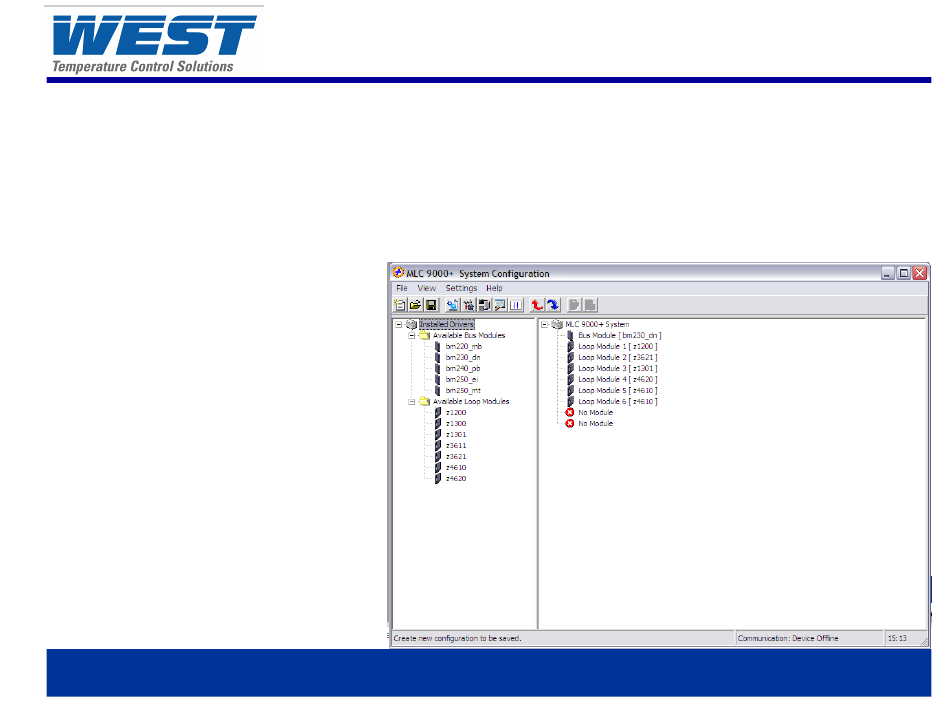
Task: Click the blue downward arrow toolbar icon
Action: pos(553,305)
